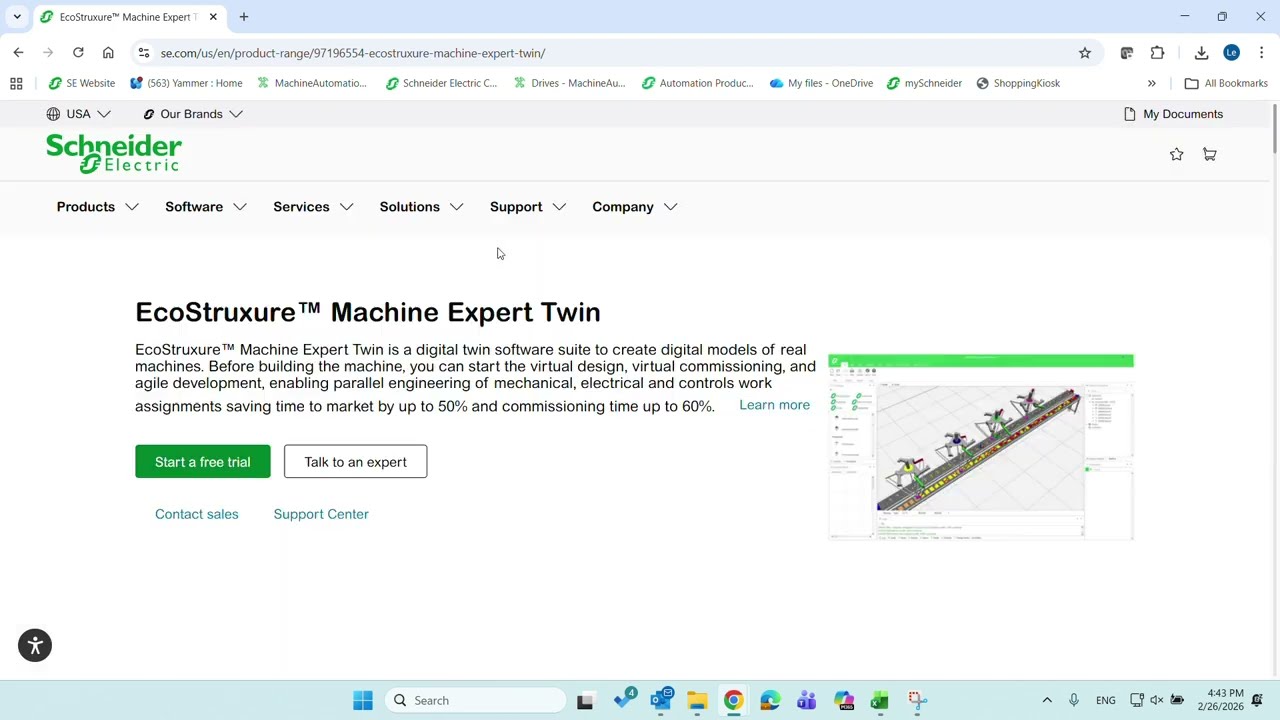Open the SE Website bookmark
Viewport: 1280px width, 720px height.
[x=82, y=83]
